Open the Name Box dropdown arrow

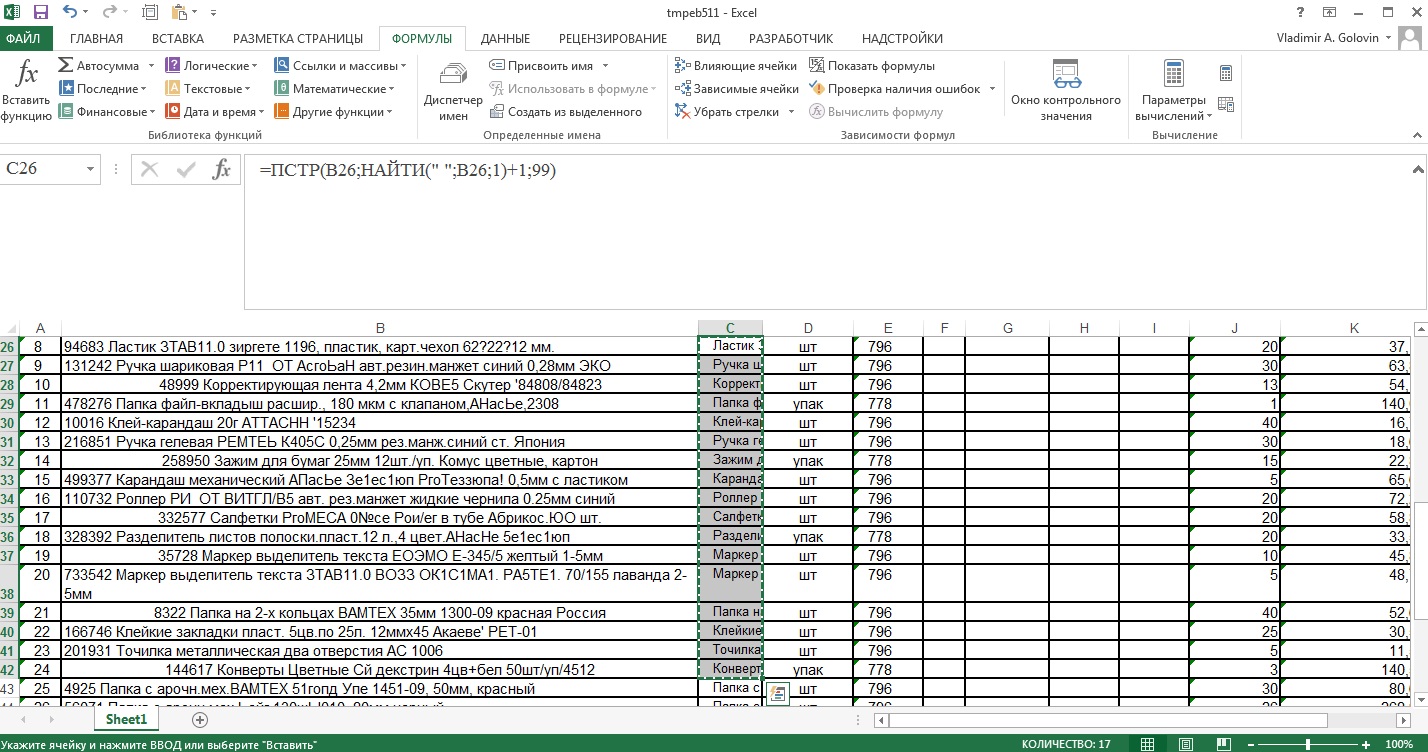[x=91, y=169]
